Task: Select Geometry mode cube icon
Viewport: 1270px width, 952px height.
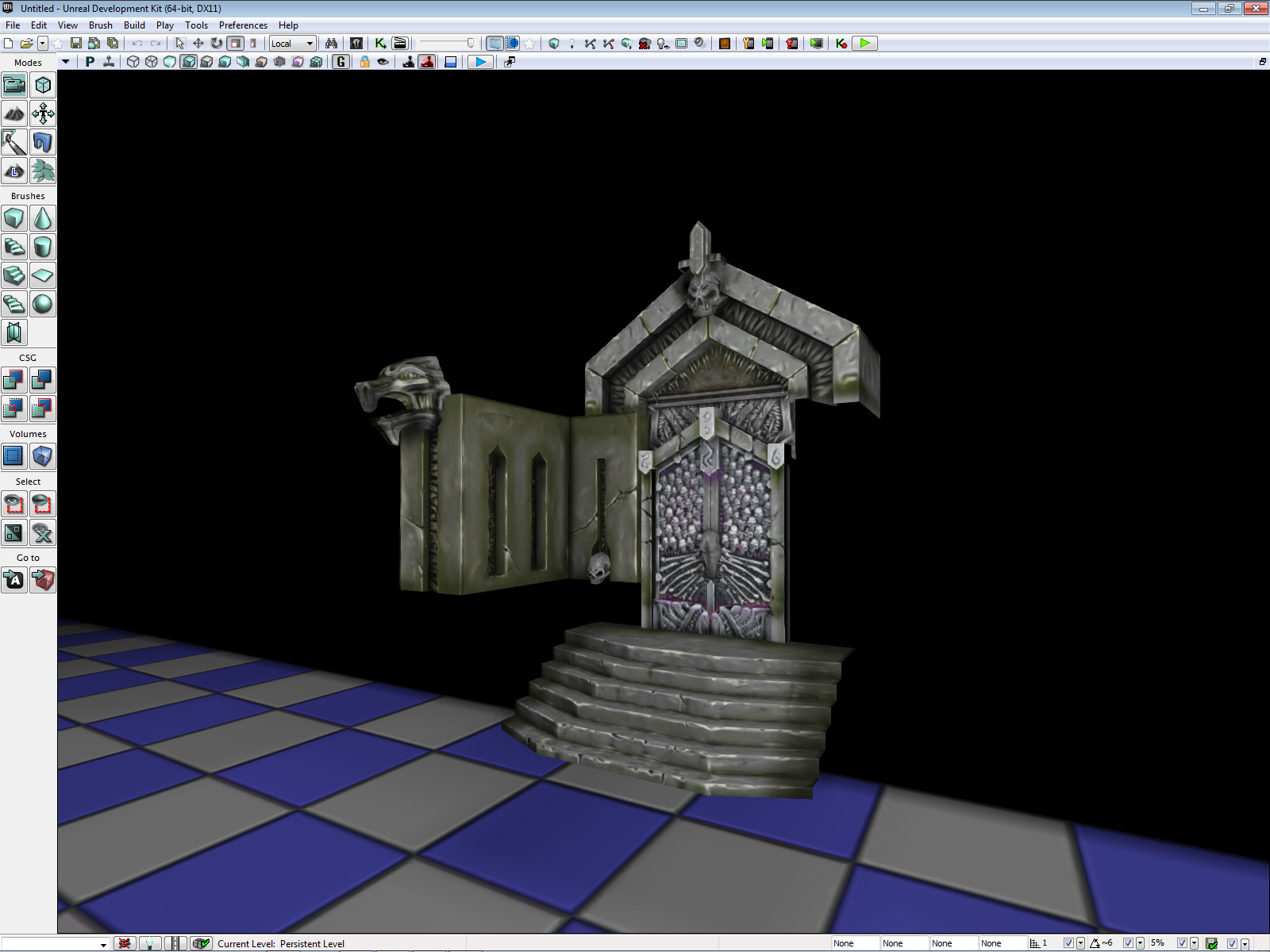Action: 43,85
